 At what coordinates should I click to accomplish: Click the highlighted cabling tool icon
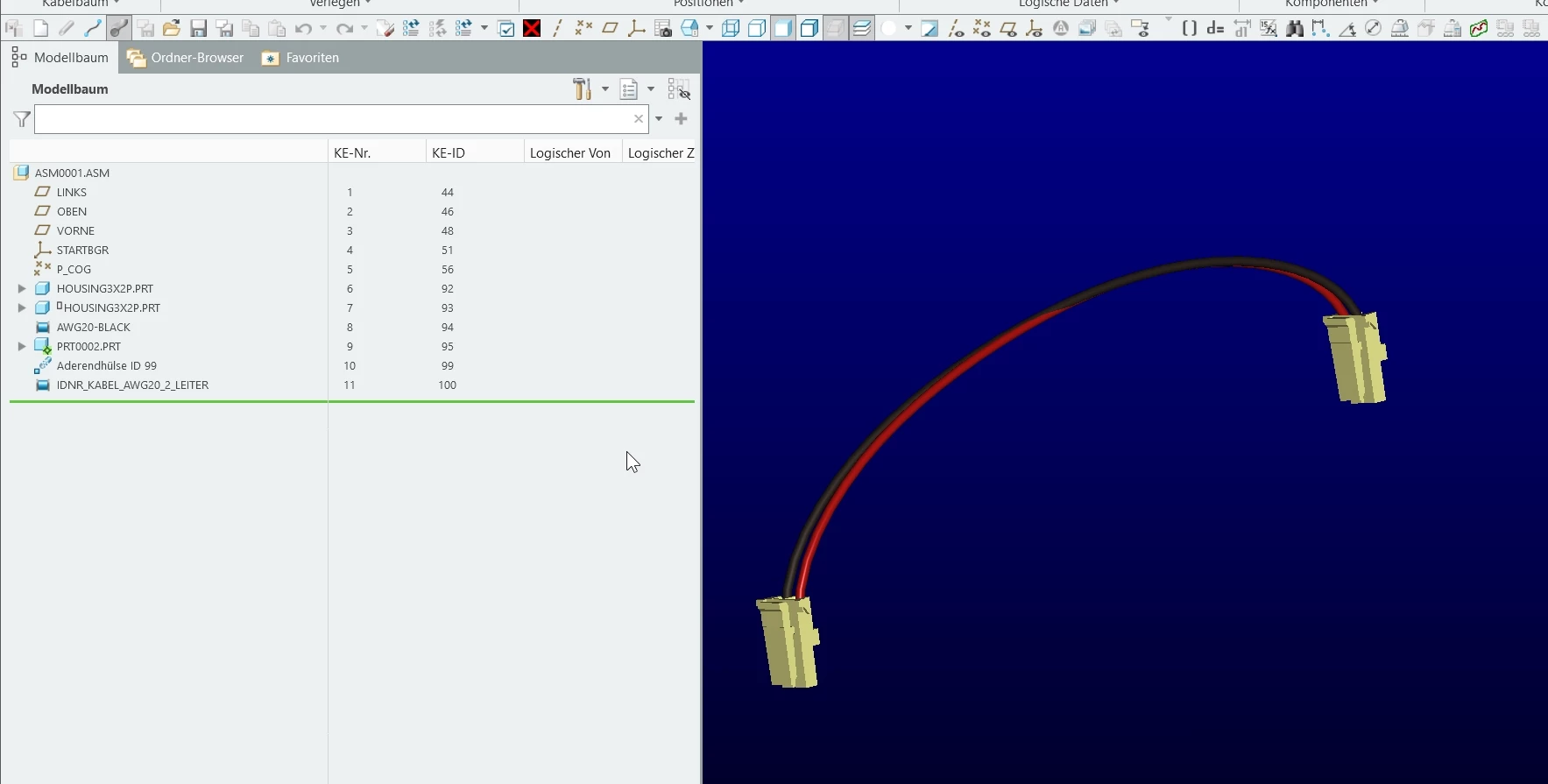(119, 29)
